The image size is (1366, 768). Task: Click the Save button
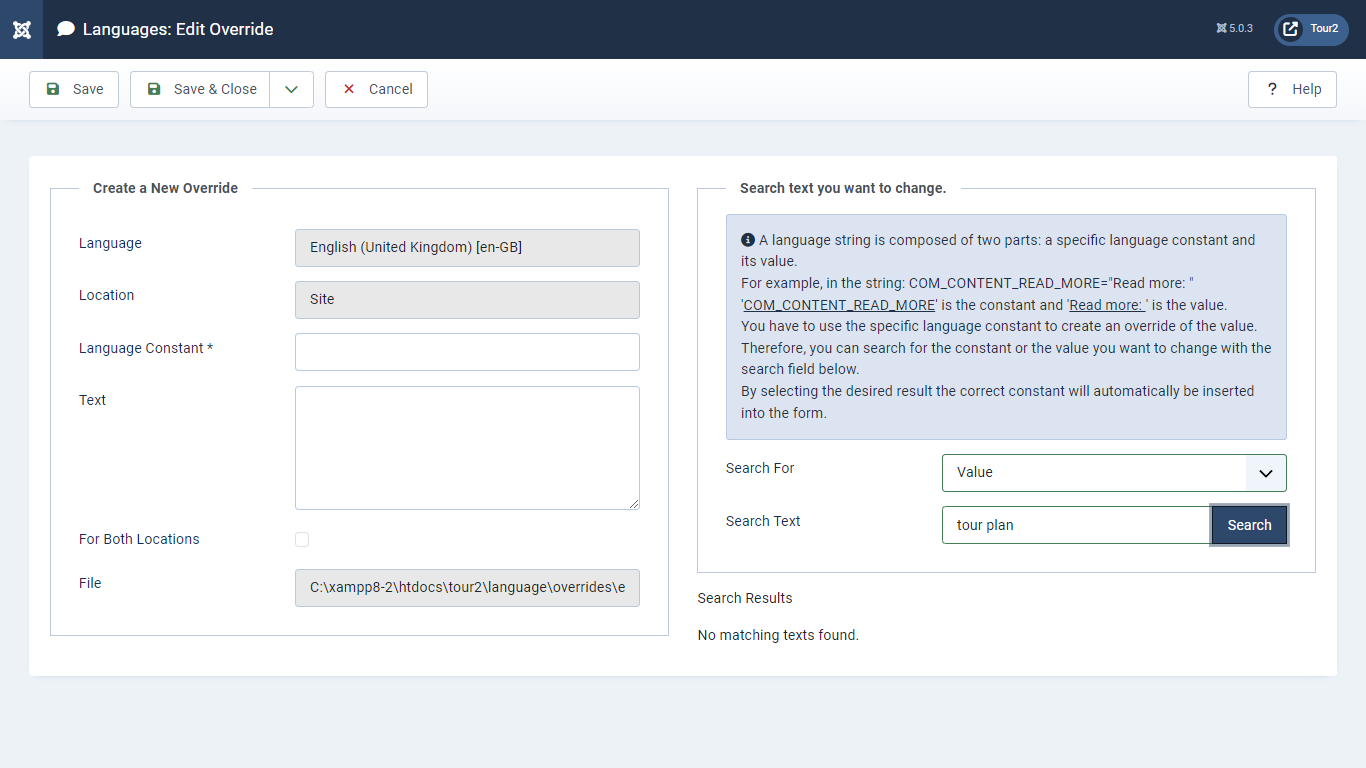tap(74, 89)
